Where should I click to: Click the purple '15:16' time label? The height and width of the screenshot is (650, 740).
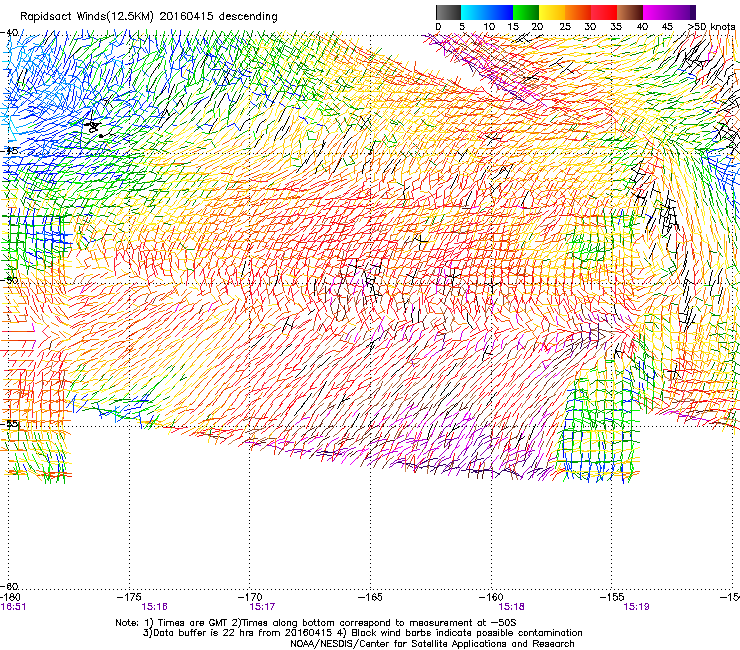click(154, 607)
